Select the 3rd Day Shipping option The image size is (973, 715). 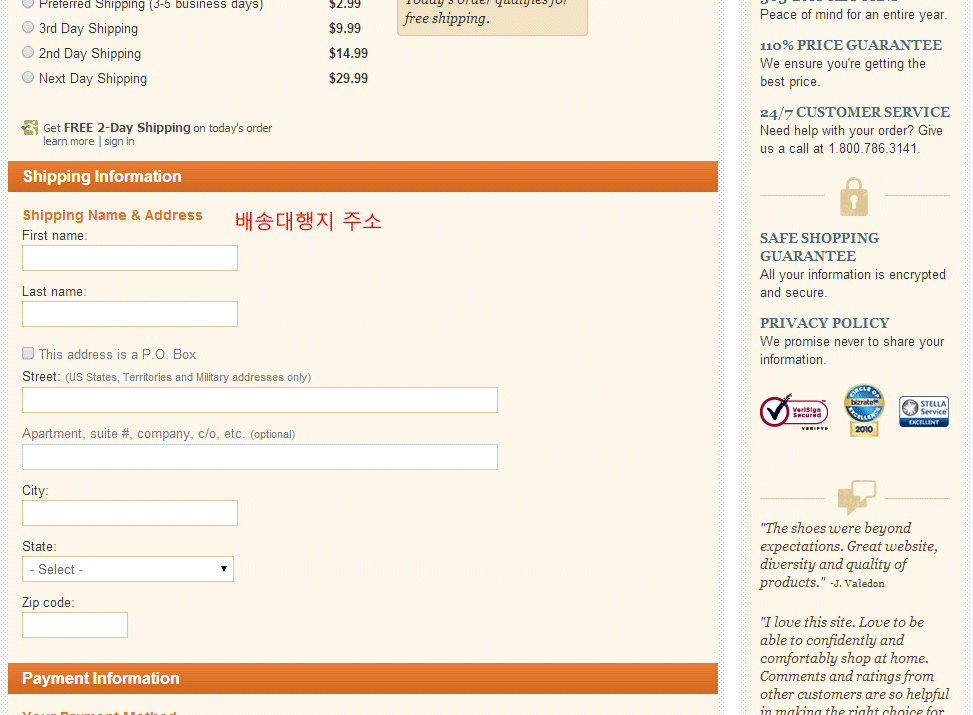click(x=28, y=28)
